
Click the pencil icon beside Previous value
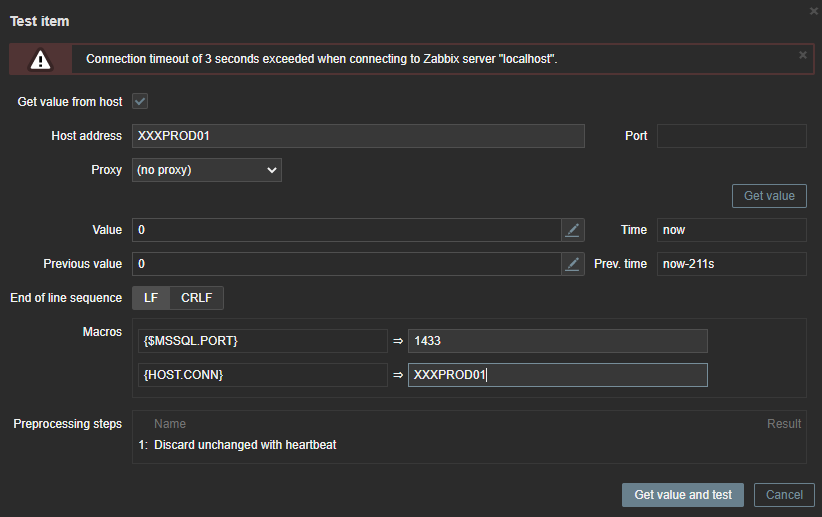click(572, 264)
